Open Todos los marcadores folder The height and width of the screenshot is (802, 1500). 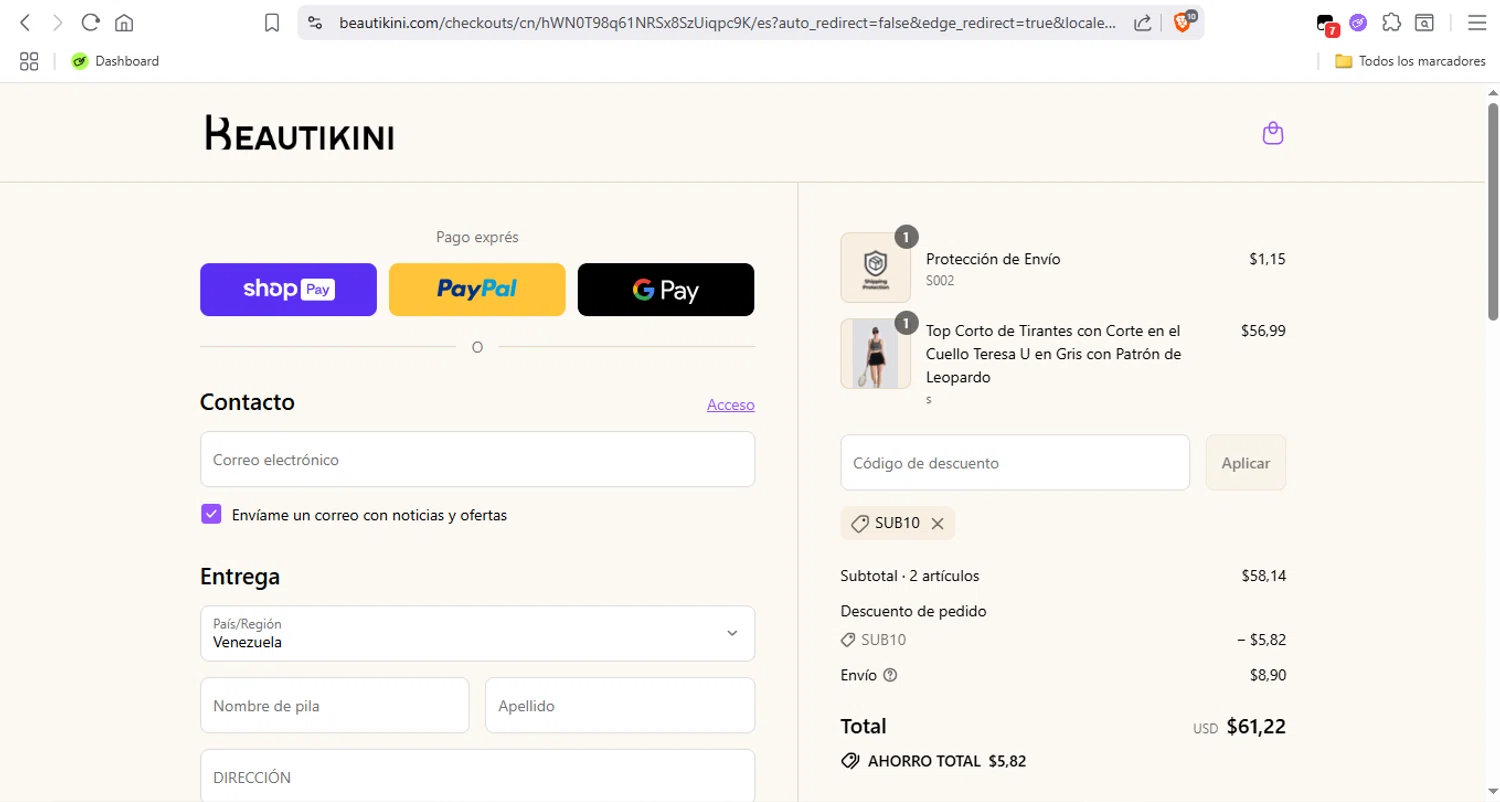(1410, 61)
